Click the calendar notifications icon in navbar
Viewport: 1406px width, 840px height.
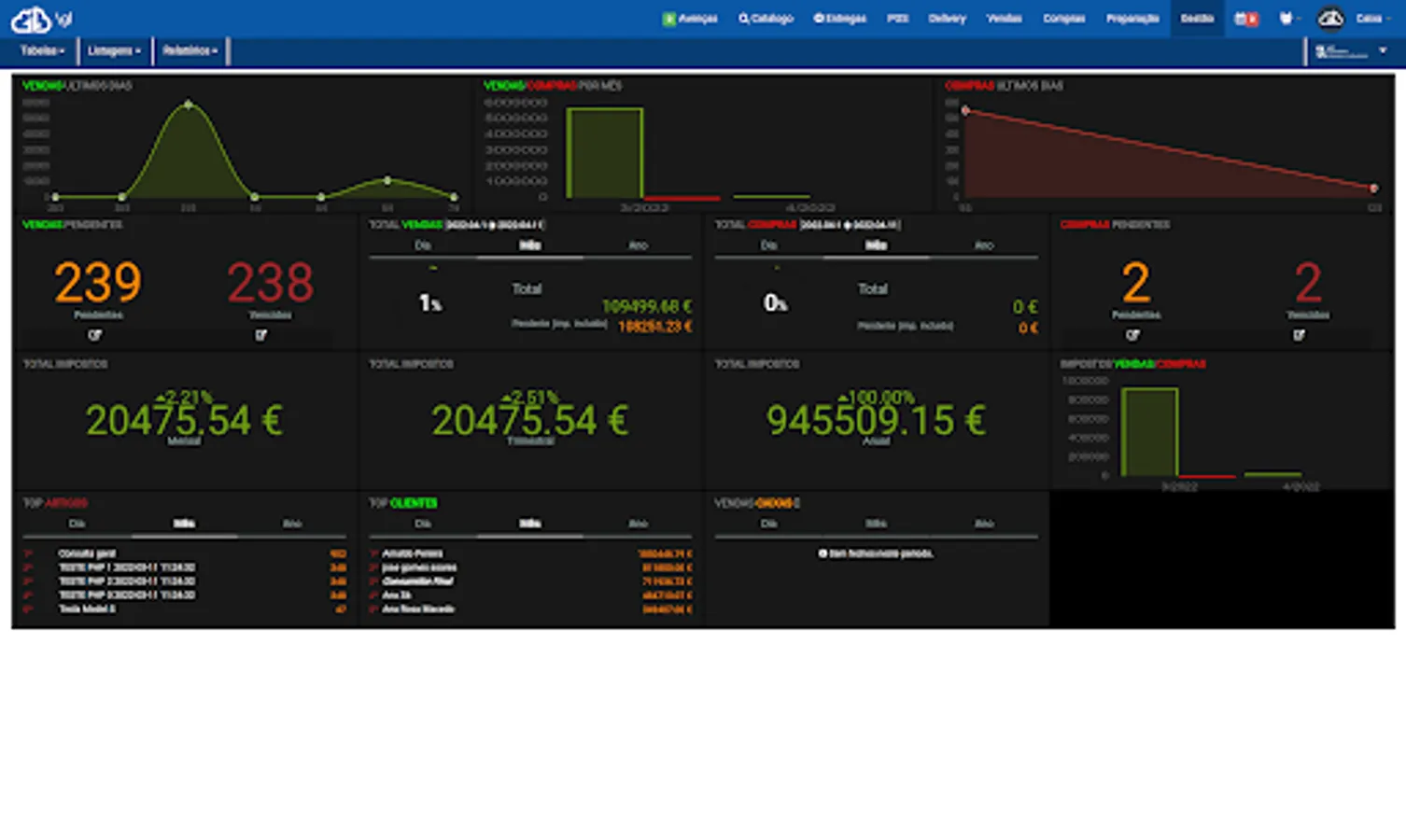(x=1246, y=19)
